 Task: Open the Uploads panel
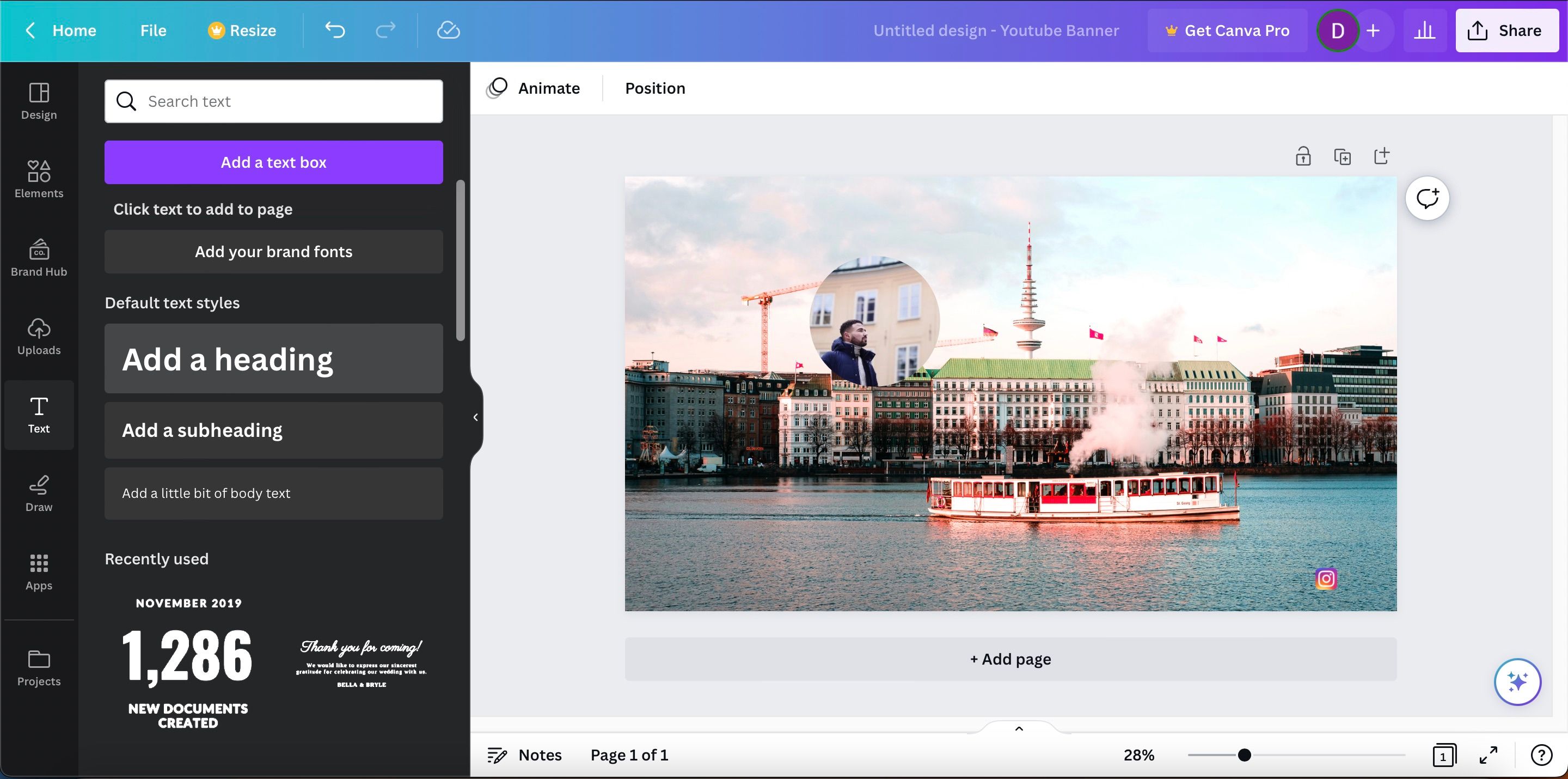point(38,336)
